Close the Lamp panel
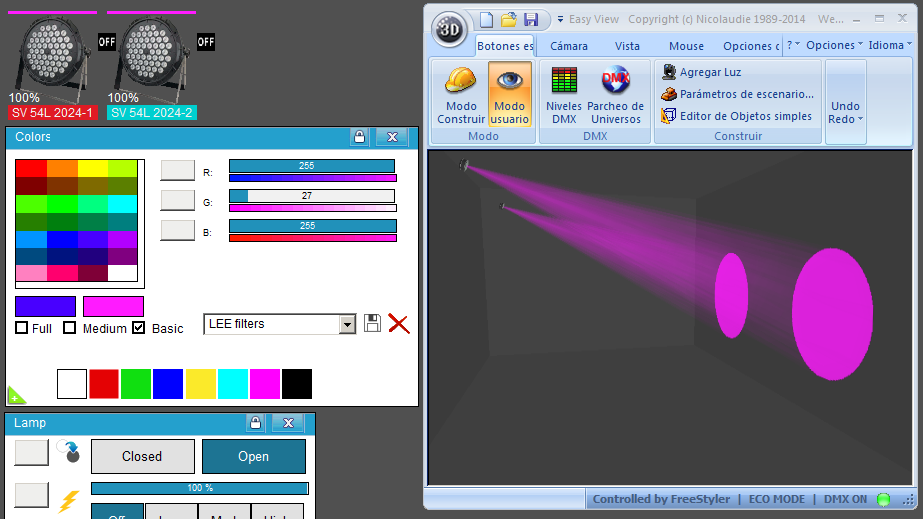923x519 pixels. pos(288,423)
